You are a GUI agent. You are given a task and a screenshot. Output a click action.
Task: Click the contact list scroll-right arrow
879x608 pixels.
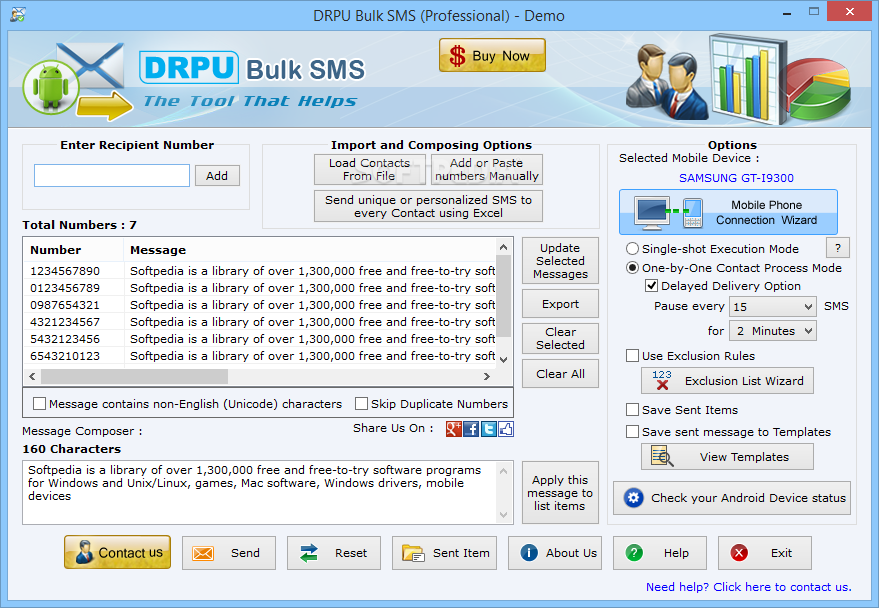point(487,377)
